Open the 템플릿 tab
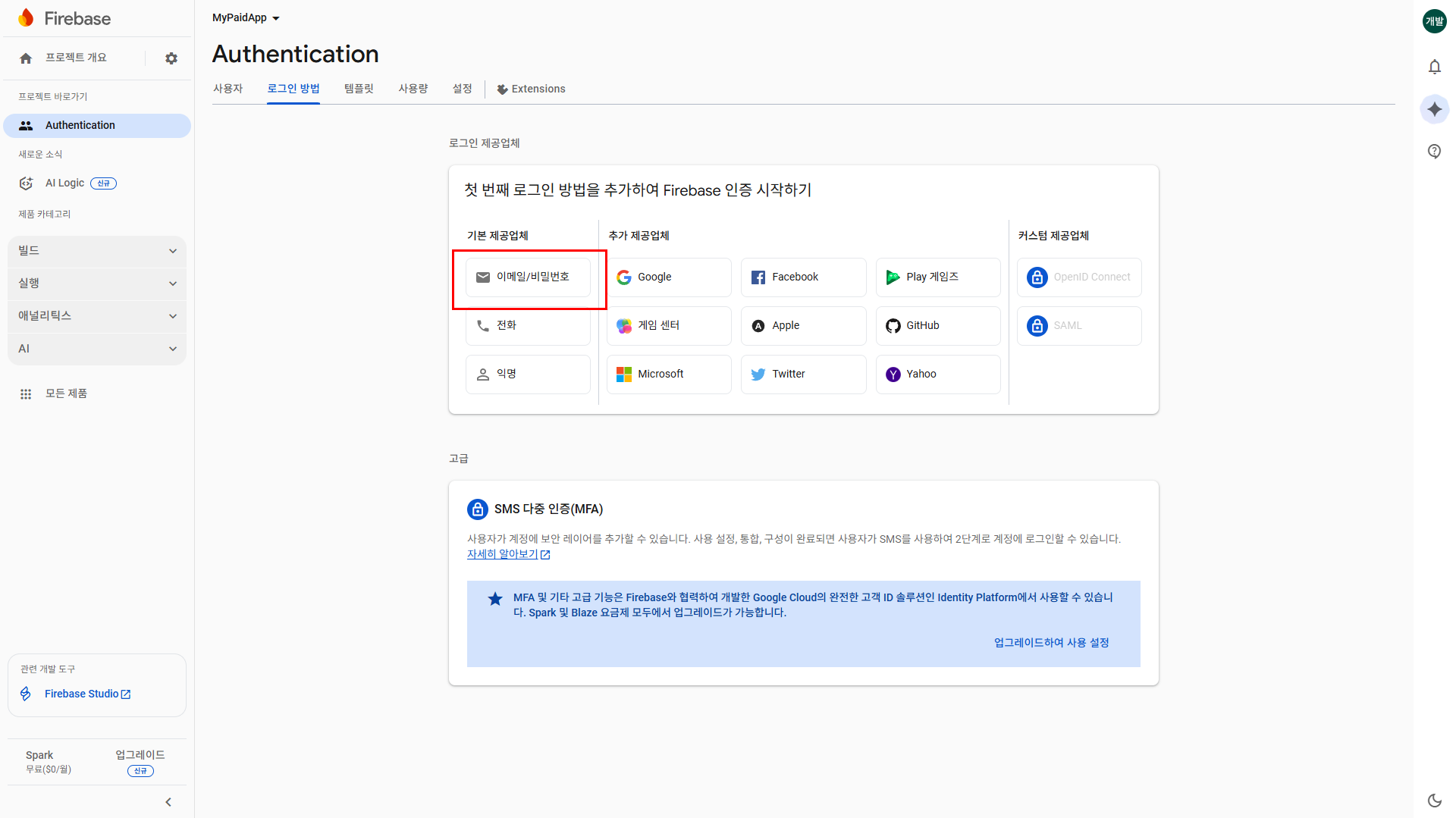 click(x=359, y=89)
